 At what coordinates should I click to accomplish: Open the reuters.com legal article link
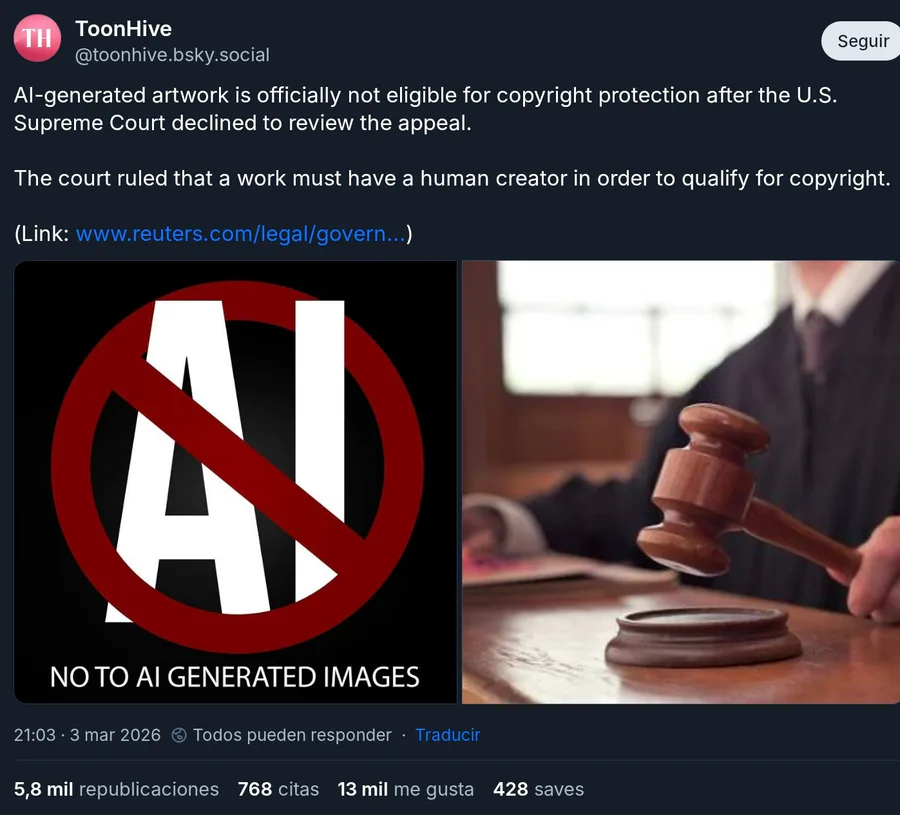[x=241, y=234]
